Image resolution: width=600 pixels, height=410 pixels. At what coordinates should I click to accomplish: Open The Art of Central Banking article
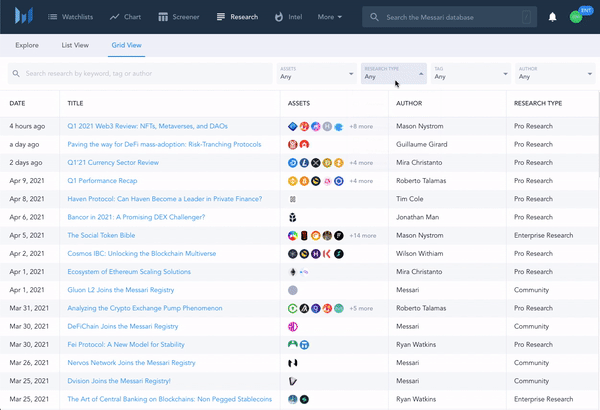(170, 399)
